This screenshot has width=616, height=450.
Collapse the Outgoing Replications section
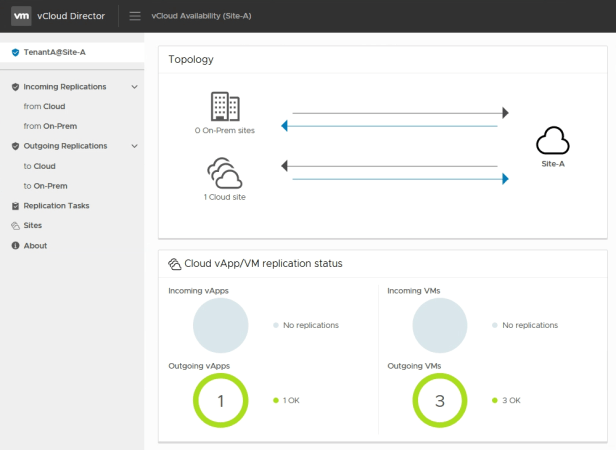134,146
